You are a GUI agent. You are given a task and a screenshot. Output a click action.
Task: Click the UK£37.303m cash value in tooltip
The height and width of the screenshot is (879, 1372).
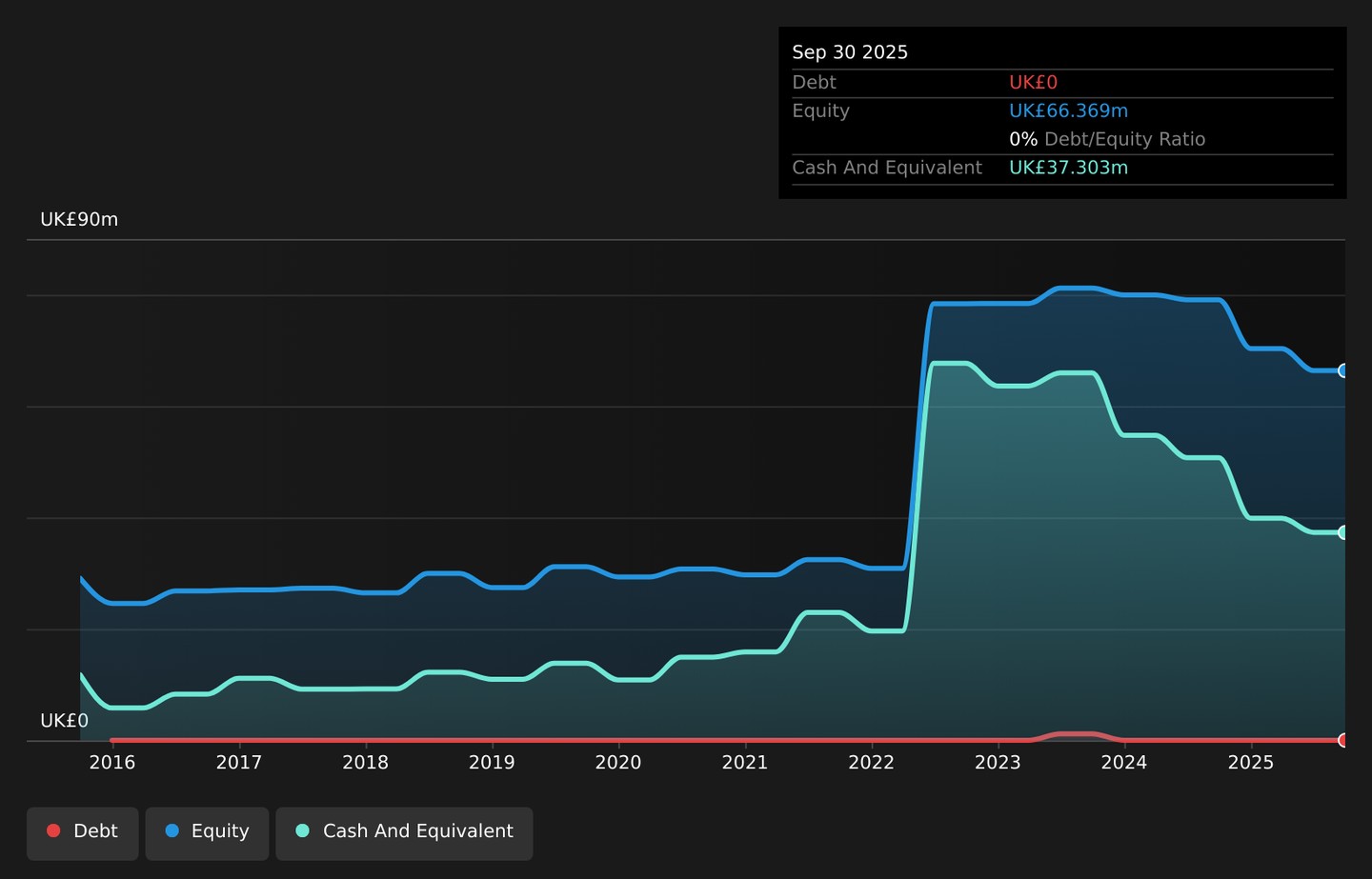tap(1068, 168)
